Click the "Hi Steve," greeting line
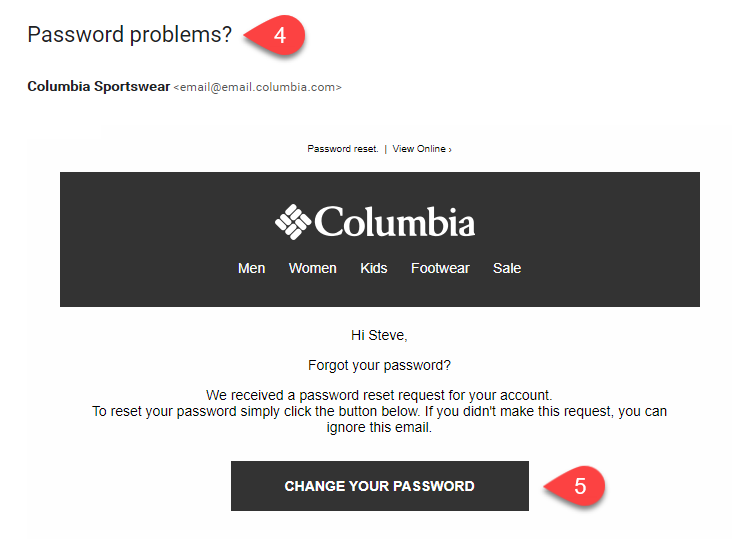 point(380,336)
